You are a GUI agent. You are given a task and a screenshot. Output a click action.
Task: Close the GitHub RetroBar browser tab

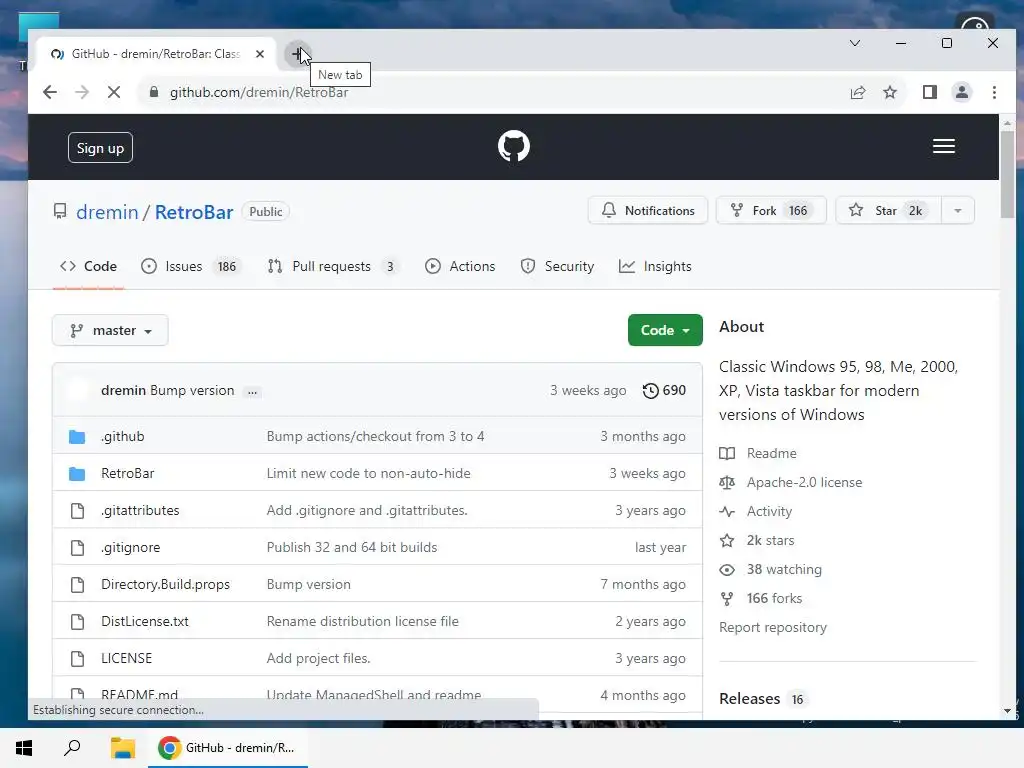[260, 54]
